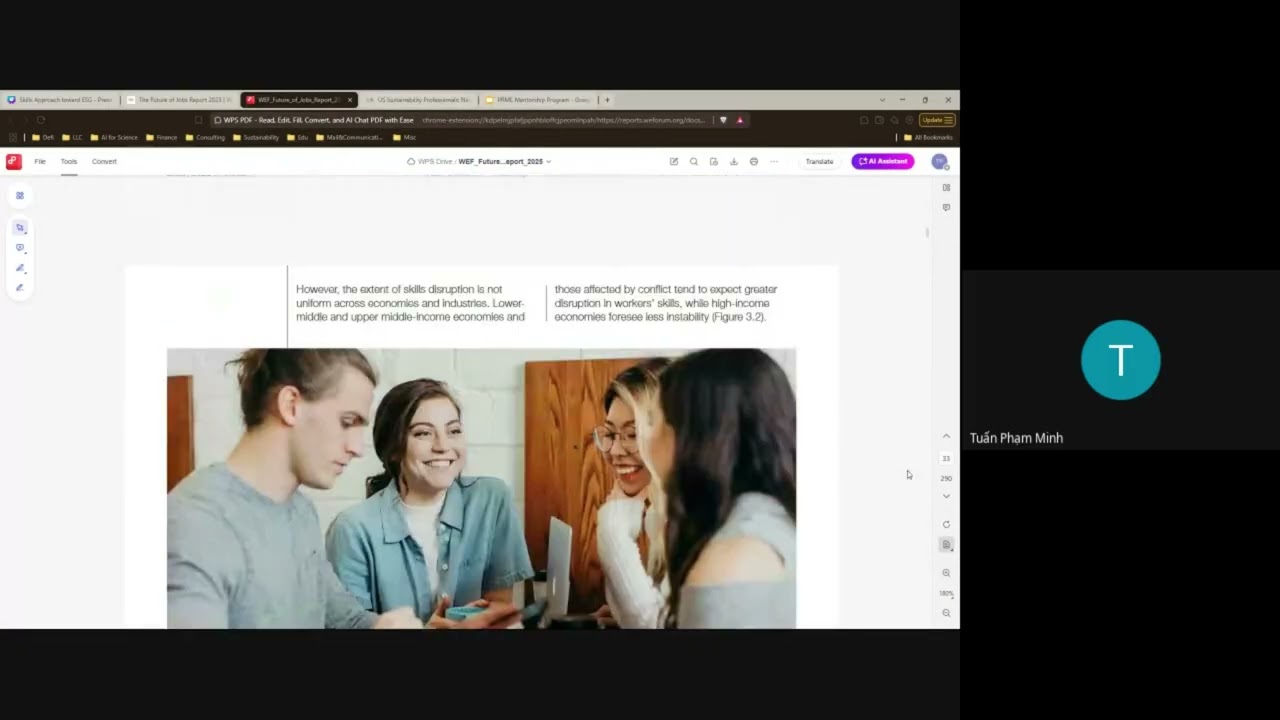The height and width of the screenshot is (720, 1280).
Task: Open the Finance bookmarks folder
Action: [161, 137]
